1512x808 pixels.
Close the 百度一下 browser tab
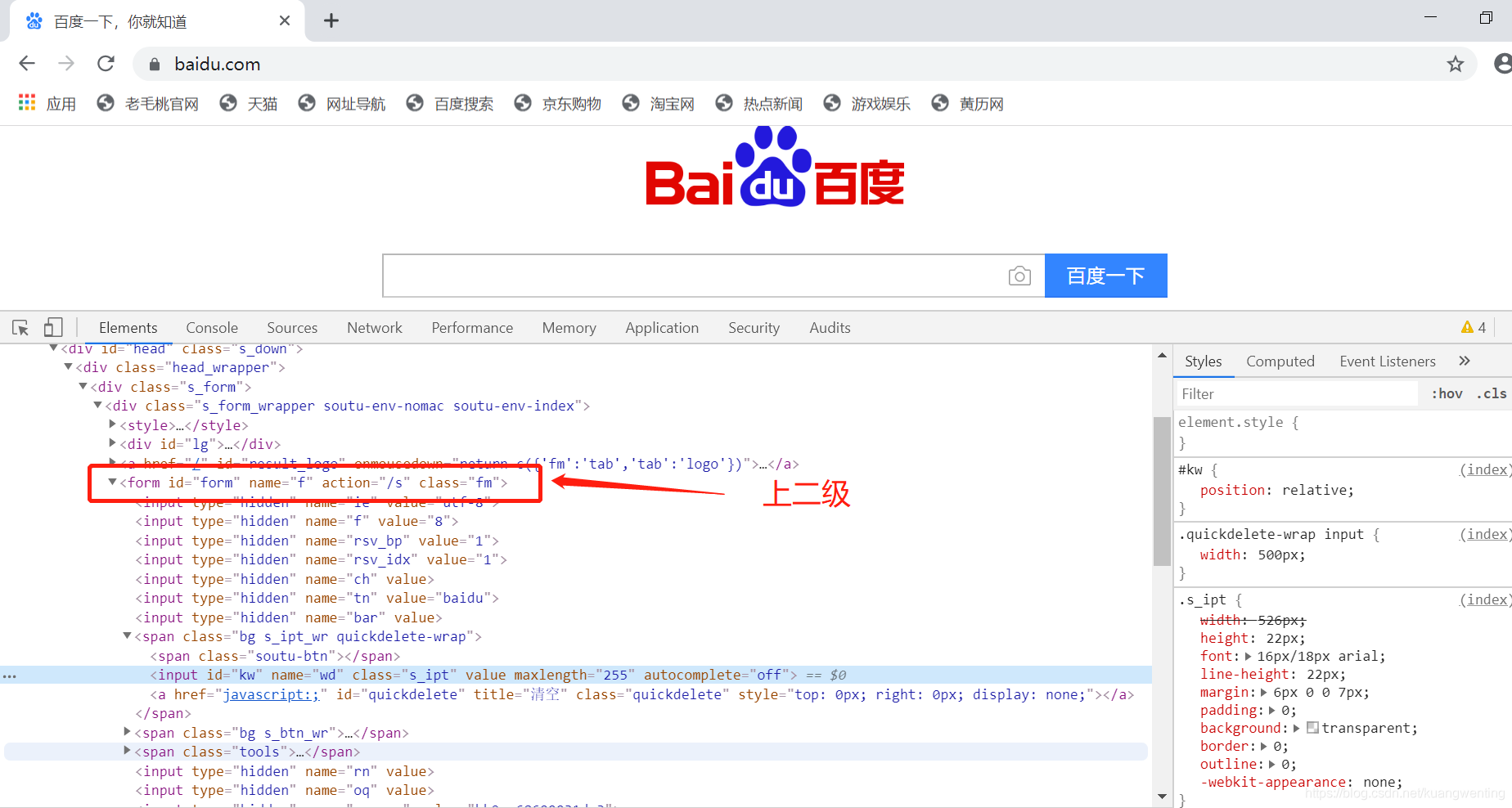tap(285, 20)
